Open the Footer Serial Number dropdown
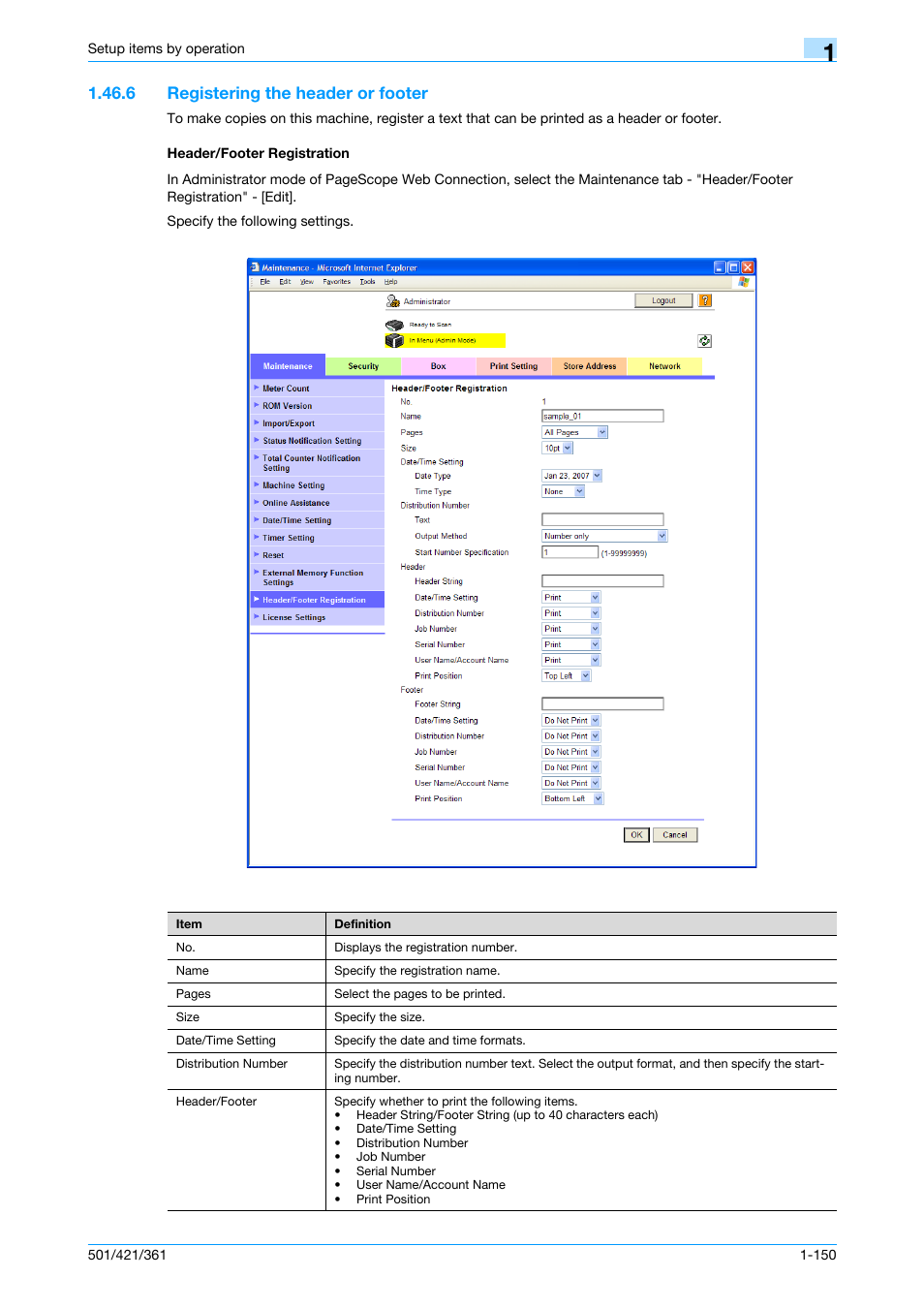The width and height of the screenshot is (924, 1309). pyautogui.click(x=571, y=767)
